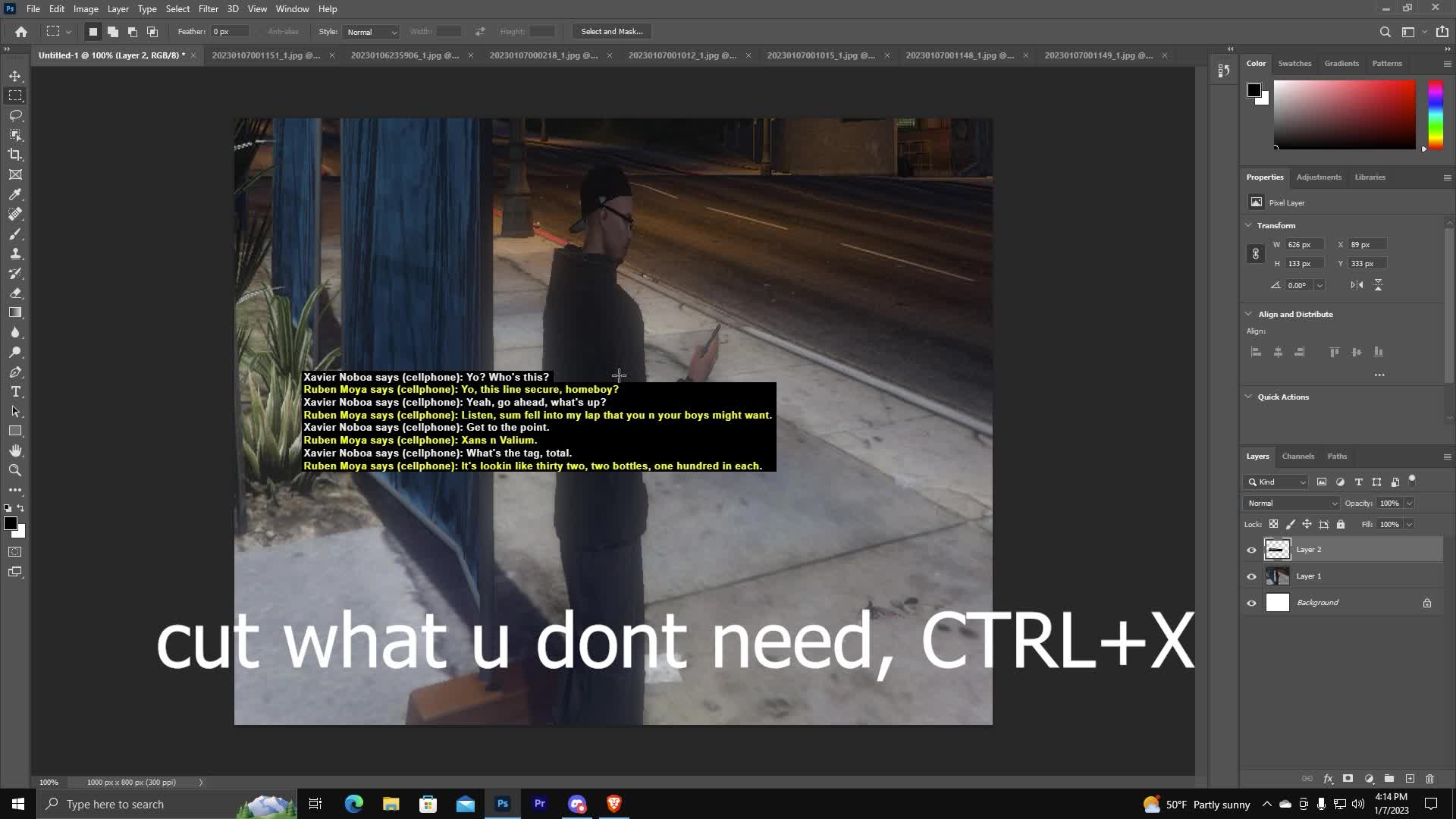This screenshot has height=819, width=1456.
Task: Toggle Quick Mask mode
Action: [x=15, y=551]
